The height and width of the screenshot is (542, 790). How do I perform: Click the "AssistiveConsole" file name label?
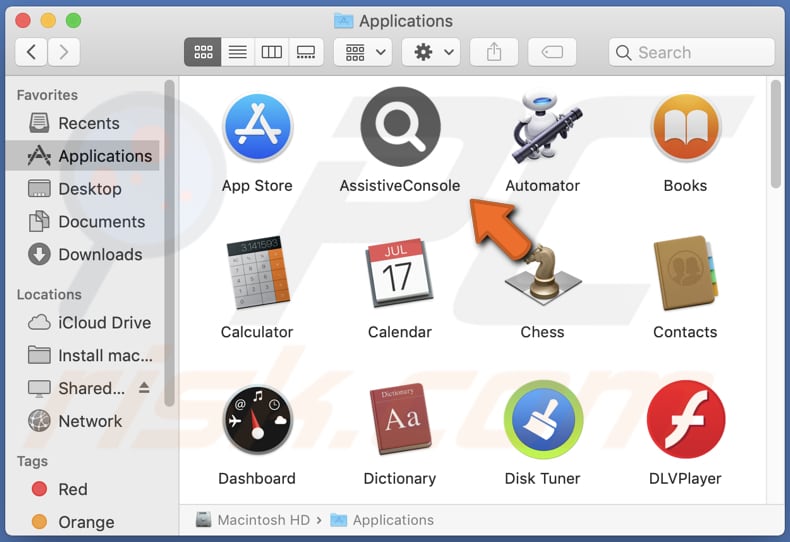(400, 185)
